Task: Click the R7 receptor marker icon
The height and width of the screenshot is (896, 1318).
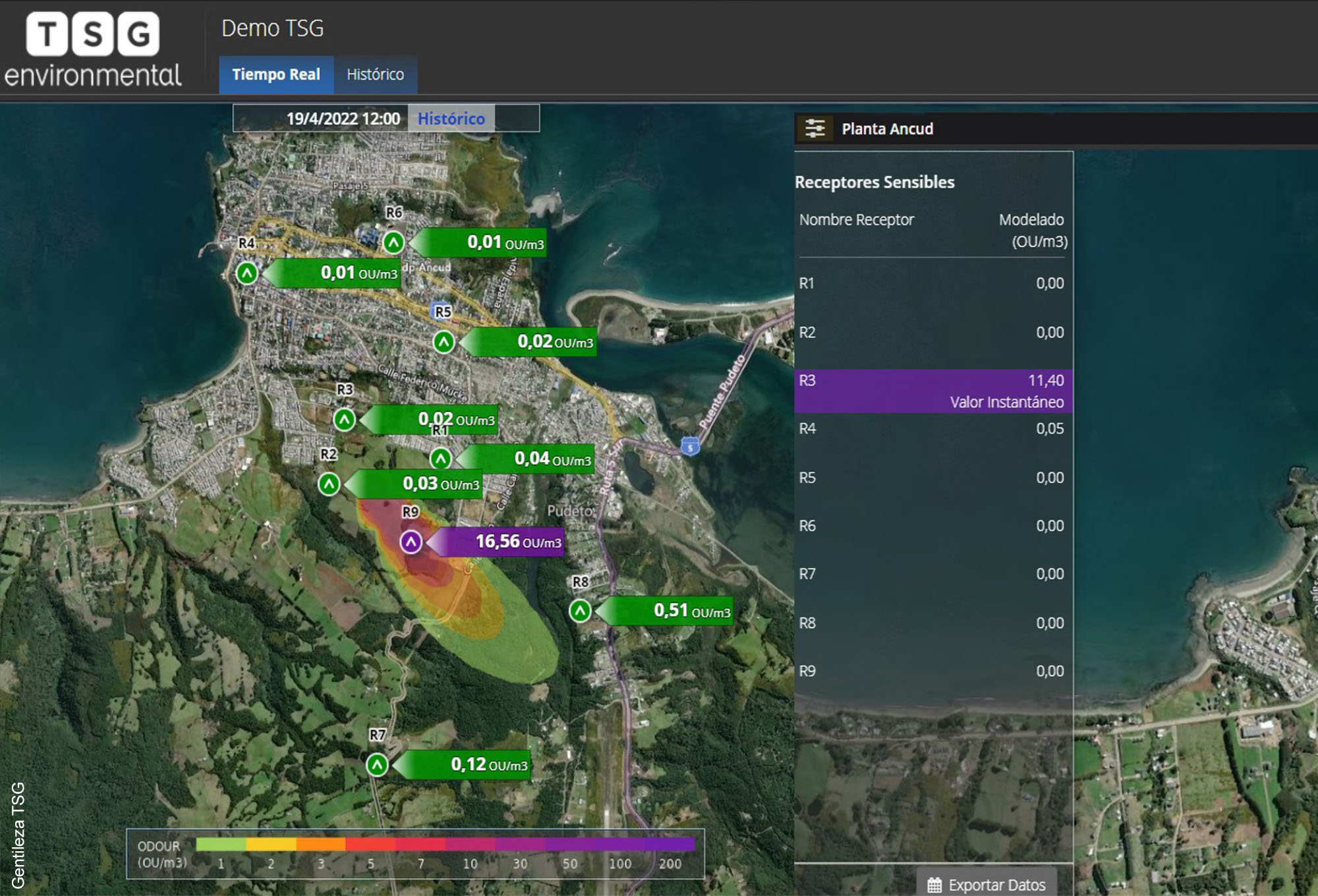Action: [x=377, y=765]
